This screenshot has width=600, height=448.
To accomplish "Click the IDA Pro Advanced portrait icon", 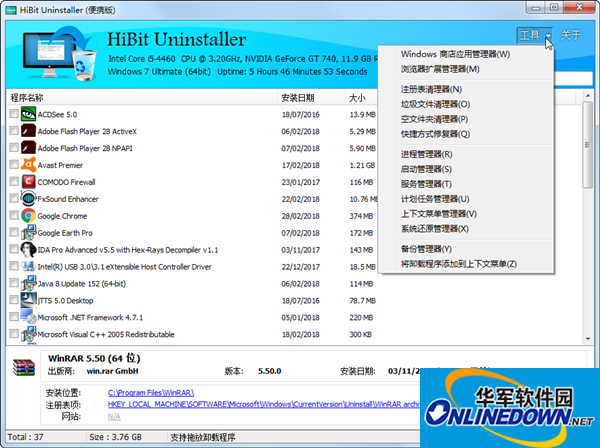I will (x=28, y=249).
